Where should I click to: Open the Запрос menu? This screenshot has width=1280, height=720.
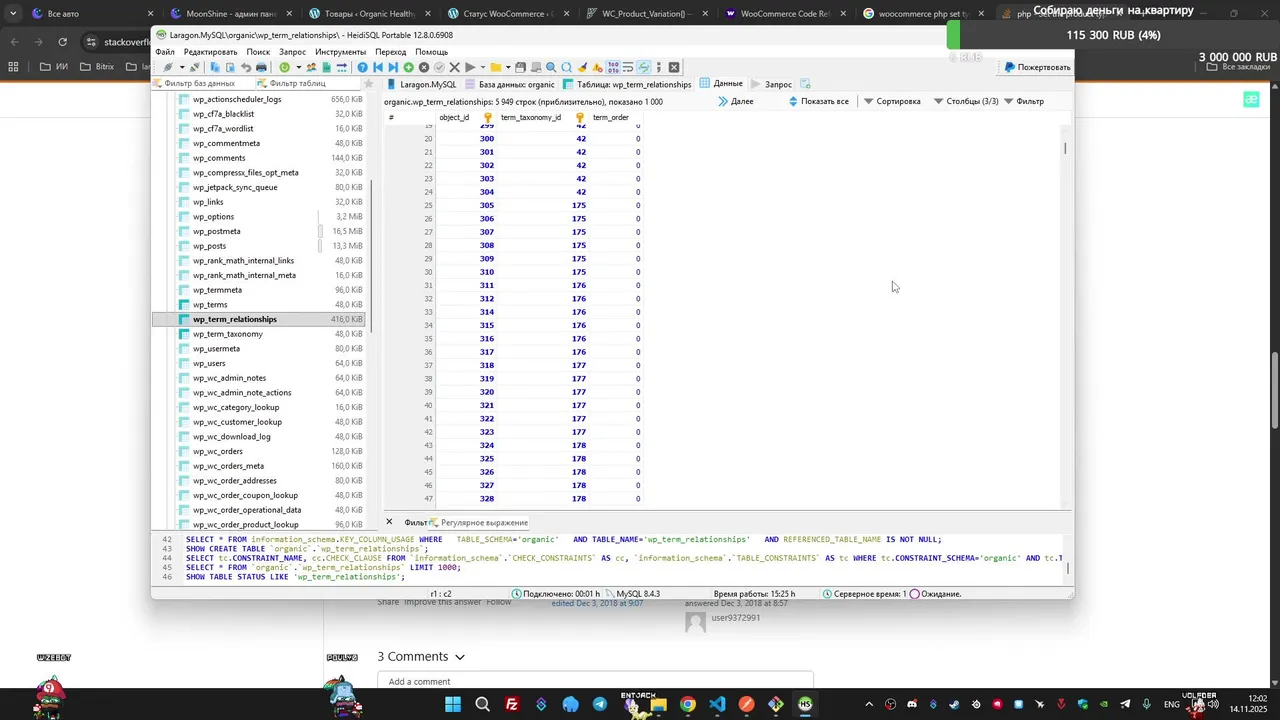[293, 51]
